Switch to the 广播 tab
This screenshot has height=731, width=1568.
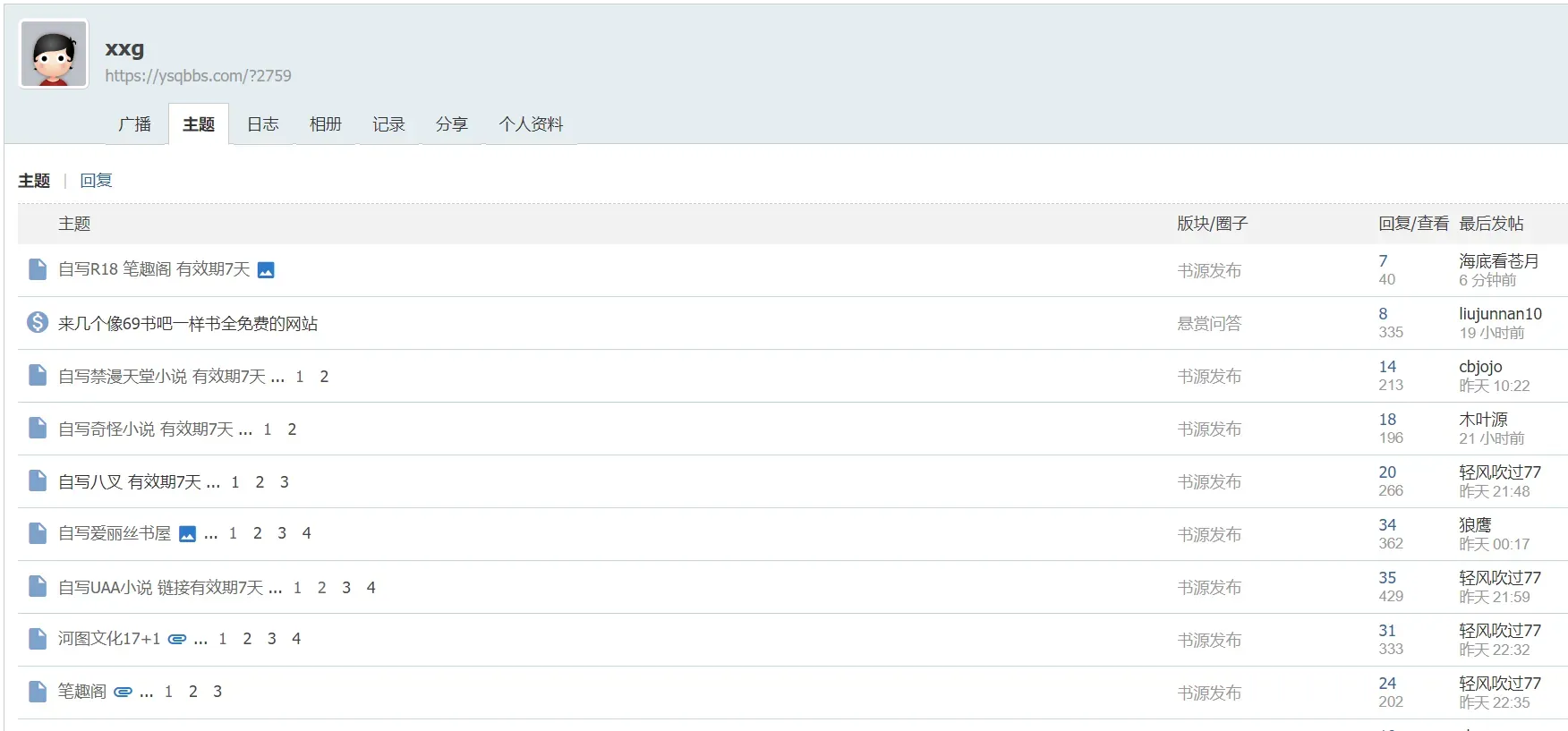135,124
